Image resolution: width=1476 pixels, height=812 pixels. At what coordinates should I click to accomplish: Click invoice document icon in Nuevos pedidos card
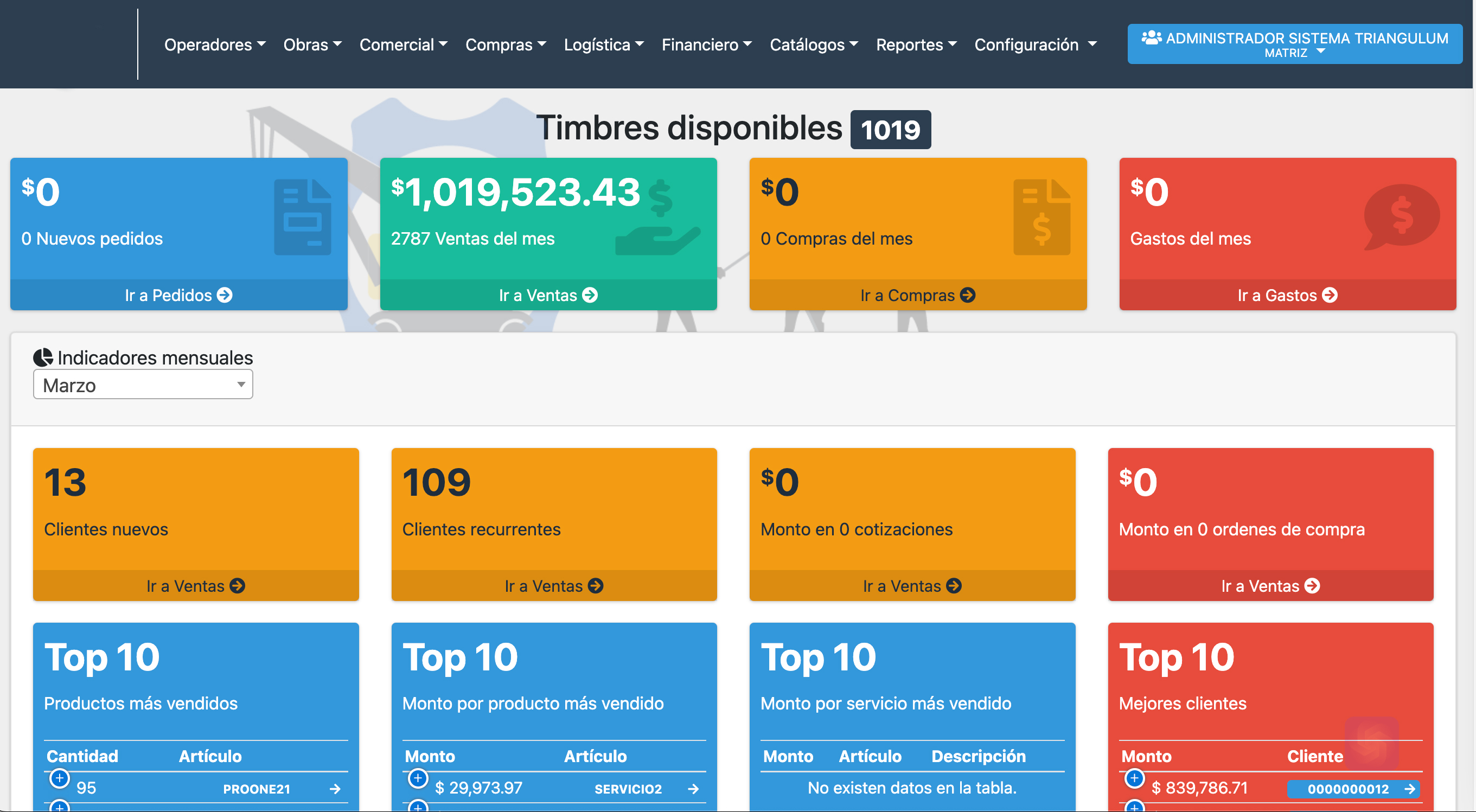tap(303, 217)
